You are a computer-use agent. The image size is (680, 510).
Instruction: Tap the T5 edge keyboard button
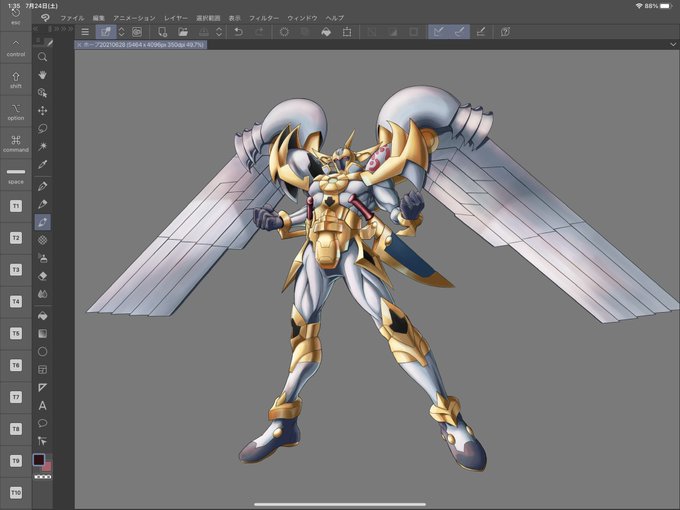click(16, 333)
